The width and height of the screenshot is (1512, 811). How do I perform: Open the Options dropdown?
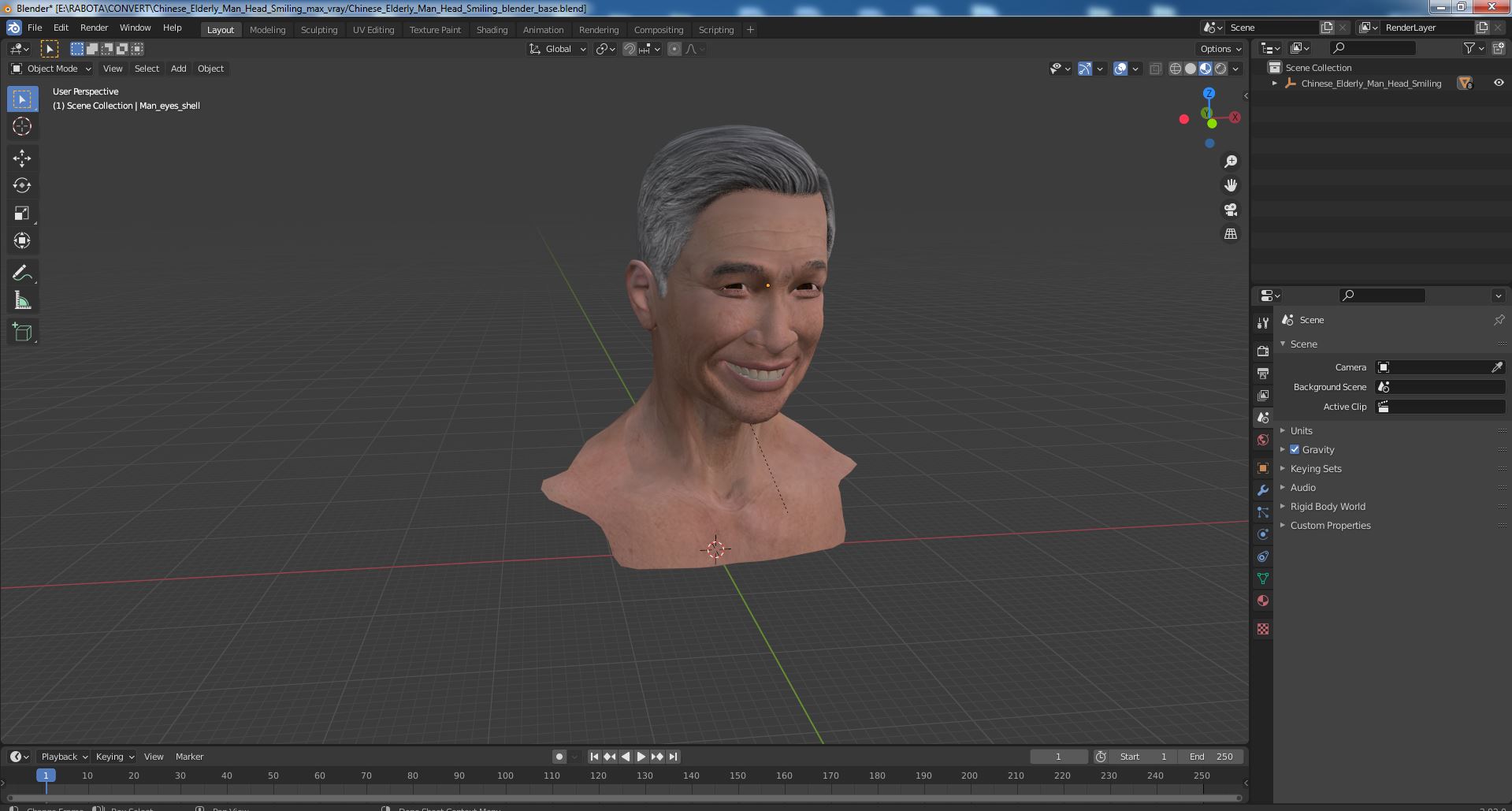pyautogui.click(x=1220, y=49)
